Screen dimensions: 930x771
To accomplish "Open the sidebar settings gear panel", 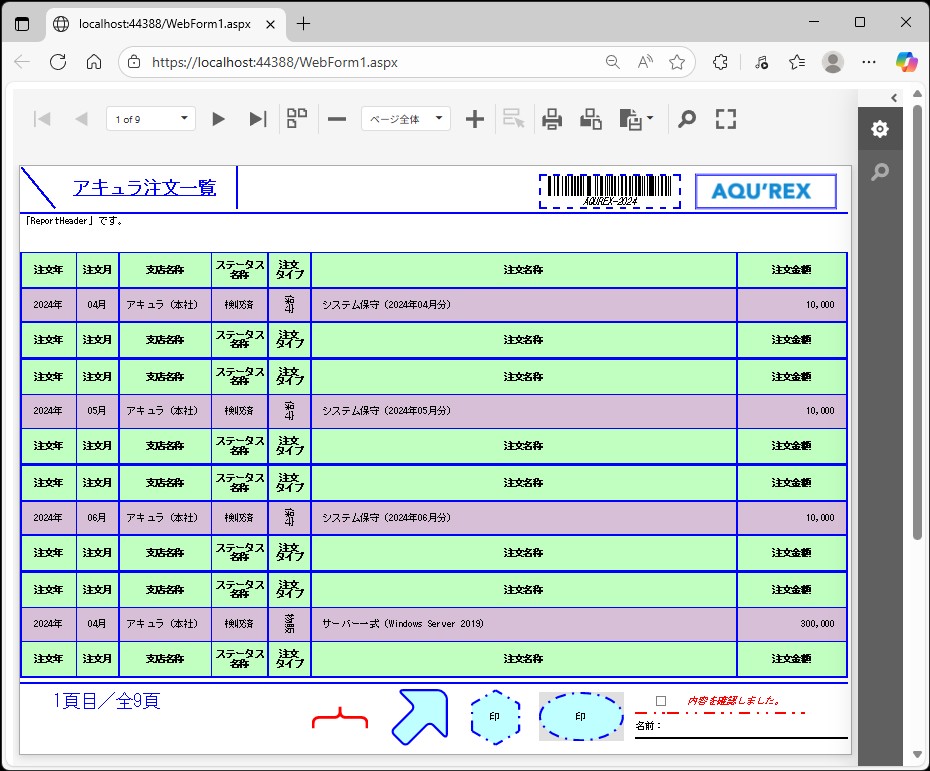I will (x=879, y=129).
